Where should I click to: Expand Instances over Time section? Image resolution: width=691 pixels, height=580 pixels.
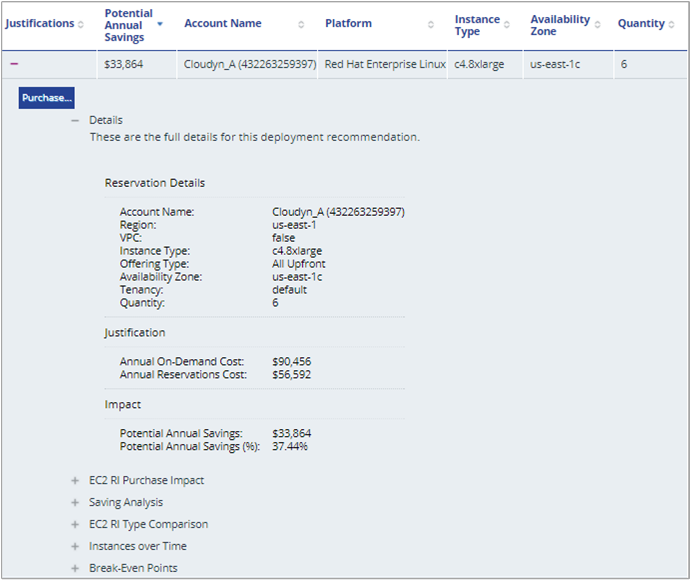click(x=75, y=547)
